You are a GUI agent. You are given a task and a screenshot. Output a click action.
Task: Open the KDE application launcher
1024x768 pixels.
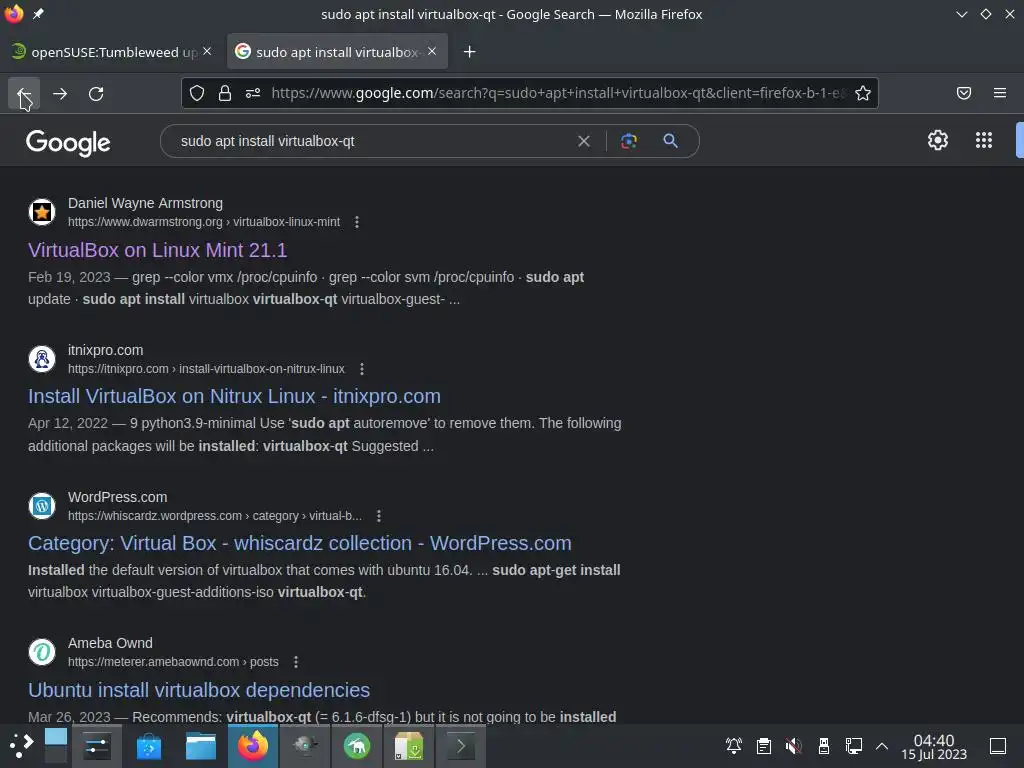point(21,746)
